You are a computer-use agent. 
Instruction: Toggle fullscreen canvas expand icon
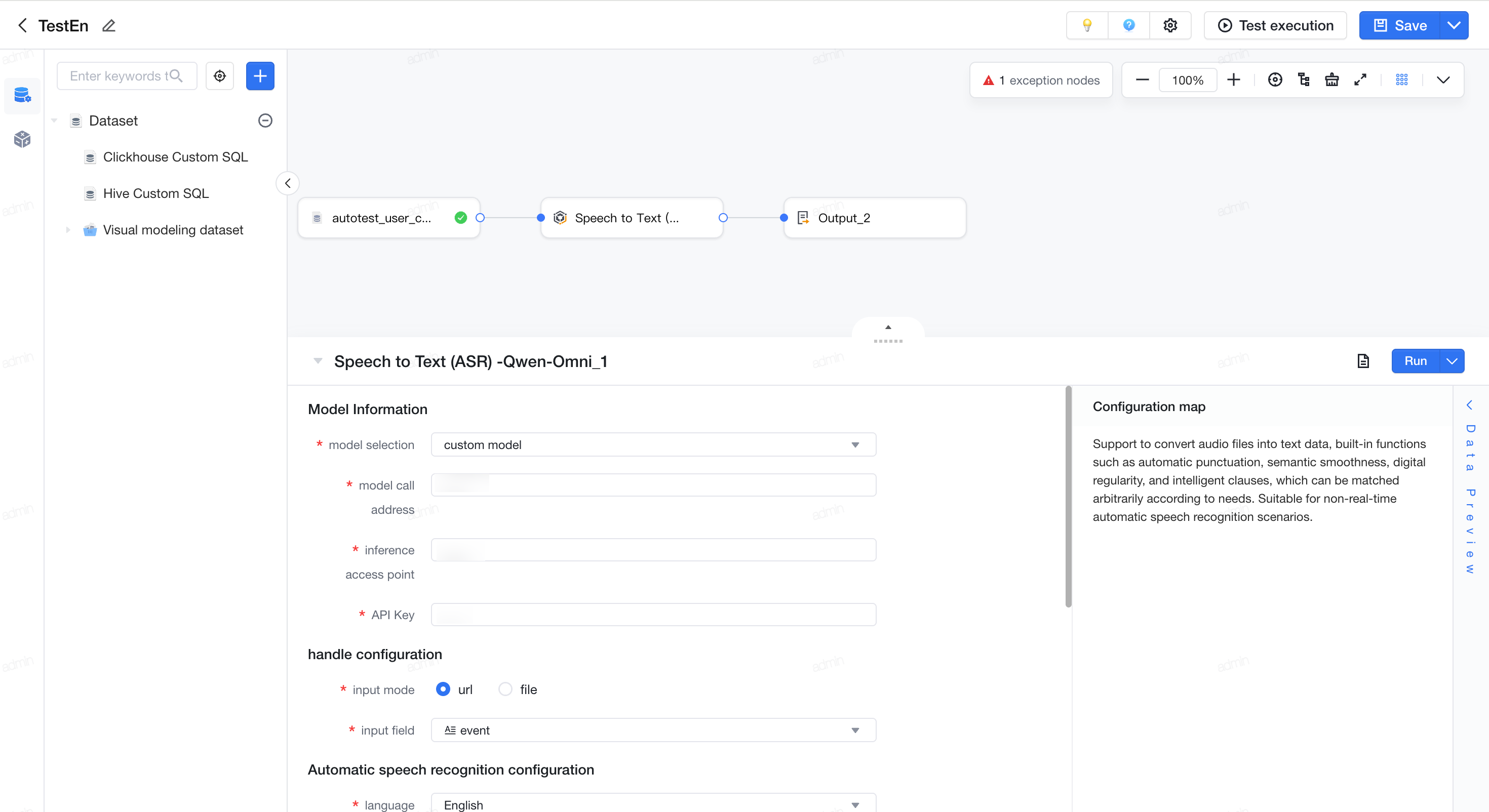(x=1360, y=80)
